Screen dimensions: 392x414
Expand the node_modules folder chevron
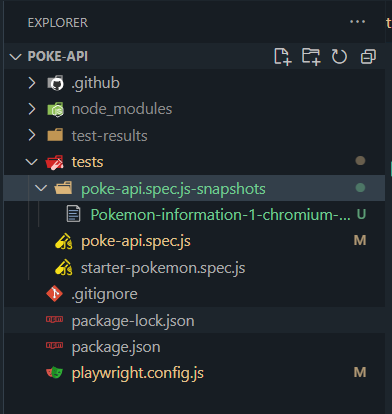coord(32,109)
